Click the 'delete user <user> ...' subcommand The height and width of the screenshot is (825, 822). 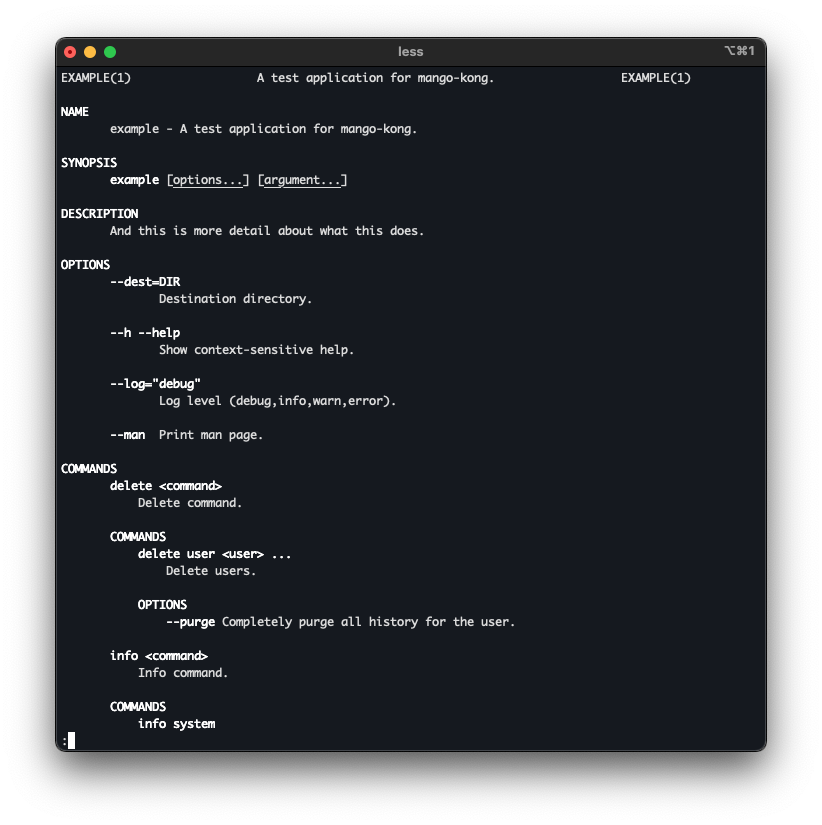214,554
